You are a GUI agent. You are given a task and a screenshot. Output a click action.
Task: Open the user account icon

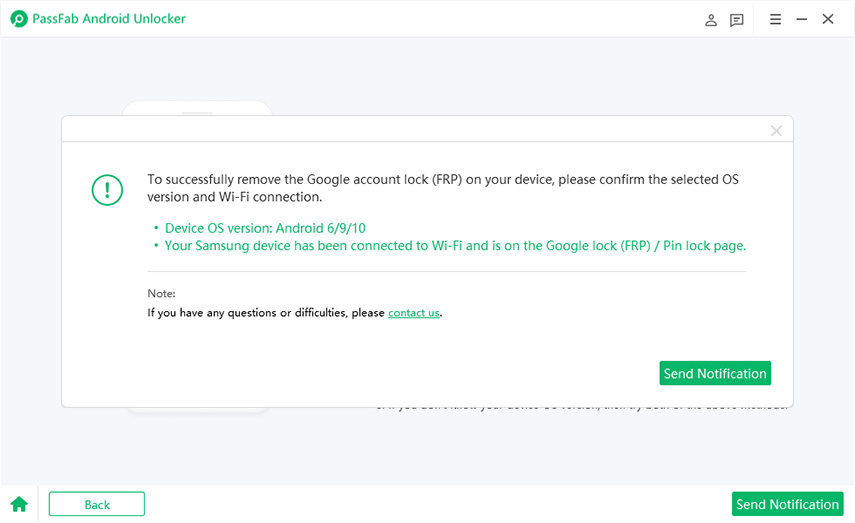click(711, 20)
